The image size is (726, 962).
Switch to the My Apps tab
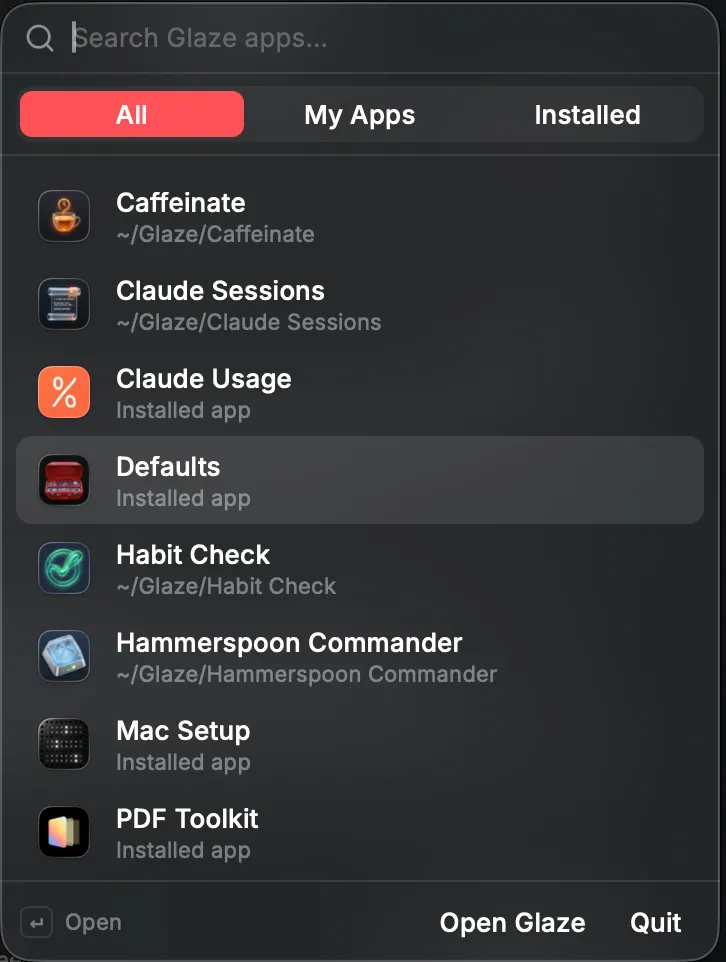360,115
